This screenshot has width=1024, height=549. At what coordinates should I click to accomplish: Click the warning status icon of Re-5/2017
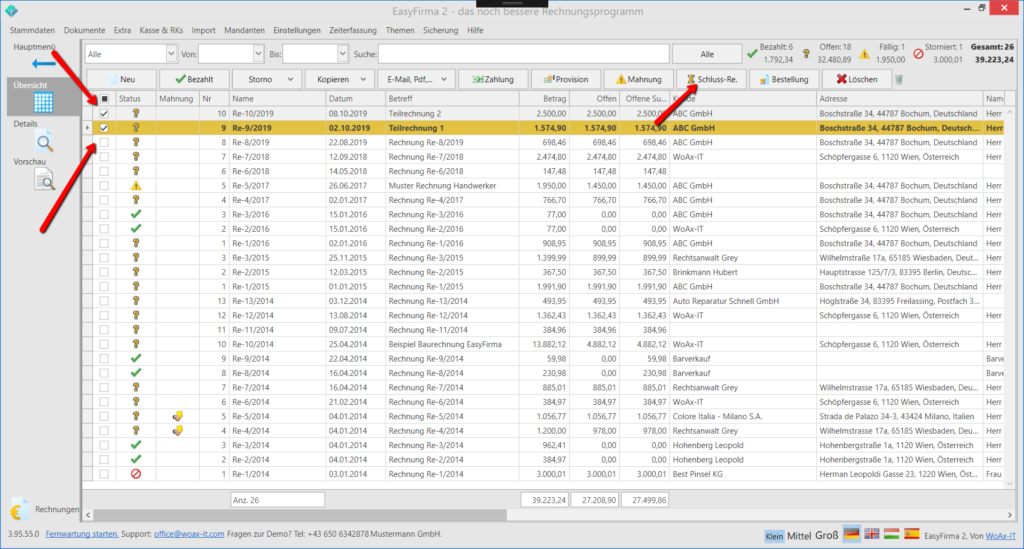coord(136,185)
